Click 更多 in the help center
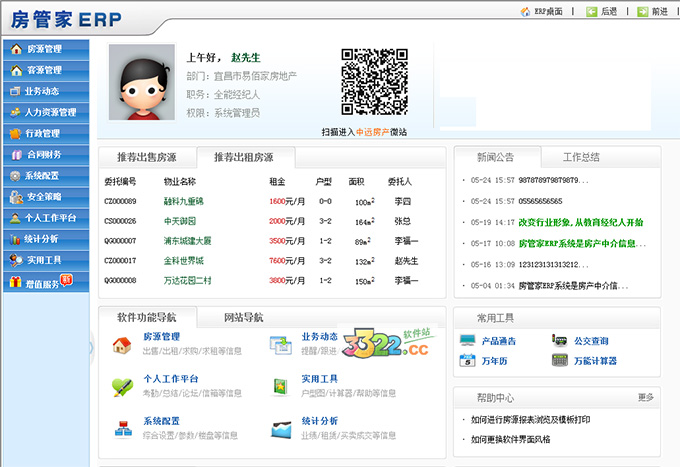This screenshot has width=680, height=467. point(646,397)
